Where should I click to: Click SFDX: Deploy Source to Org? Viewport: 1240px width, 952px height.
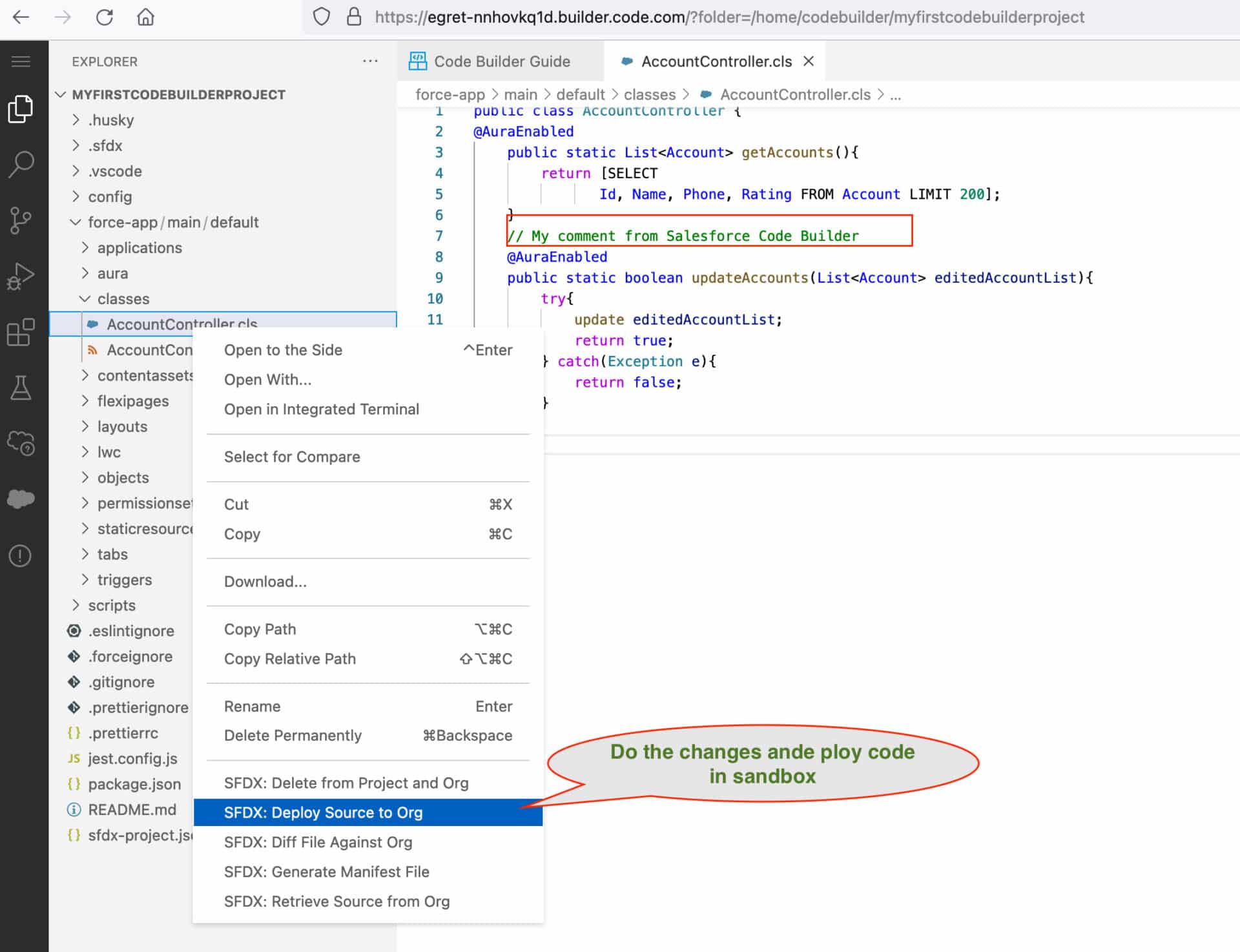324,812
